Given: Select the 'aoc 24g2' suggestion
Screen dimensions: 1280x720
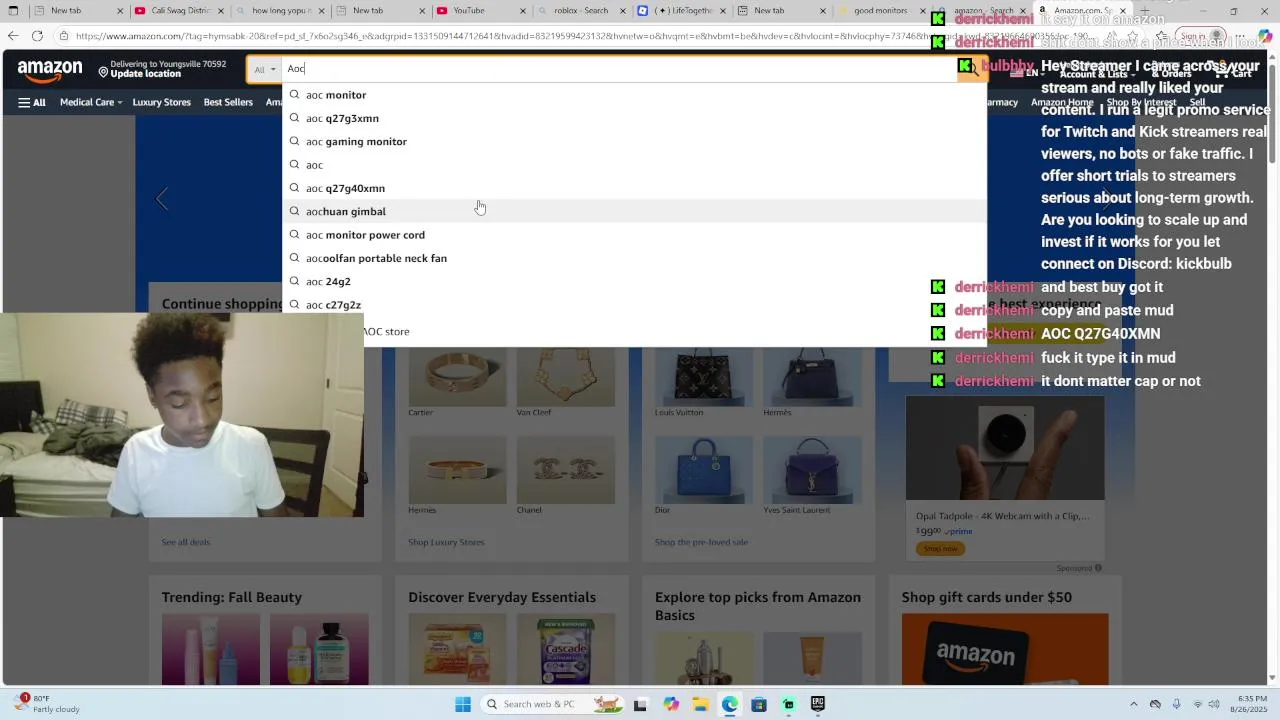Looking at the screenshot, I should tap(635, 282).
